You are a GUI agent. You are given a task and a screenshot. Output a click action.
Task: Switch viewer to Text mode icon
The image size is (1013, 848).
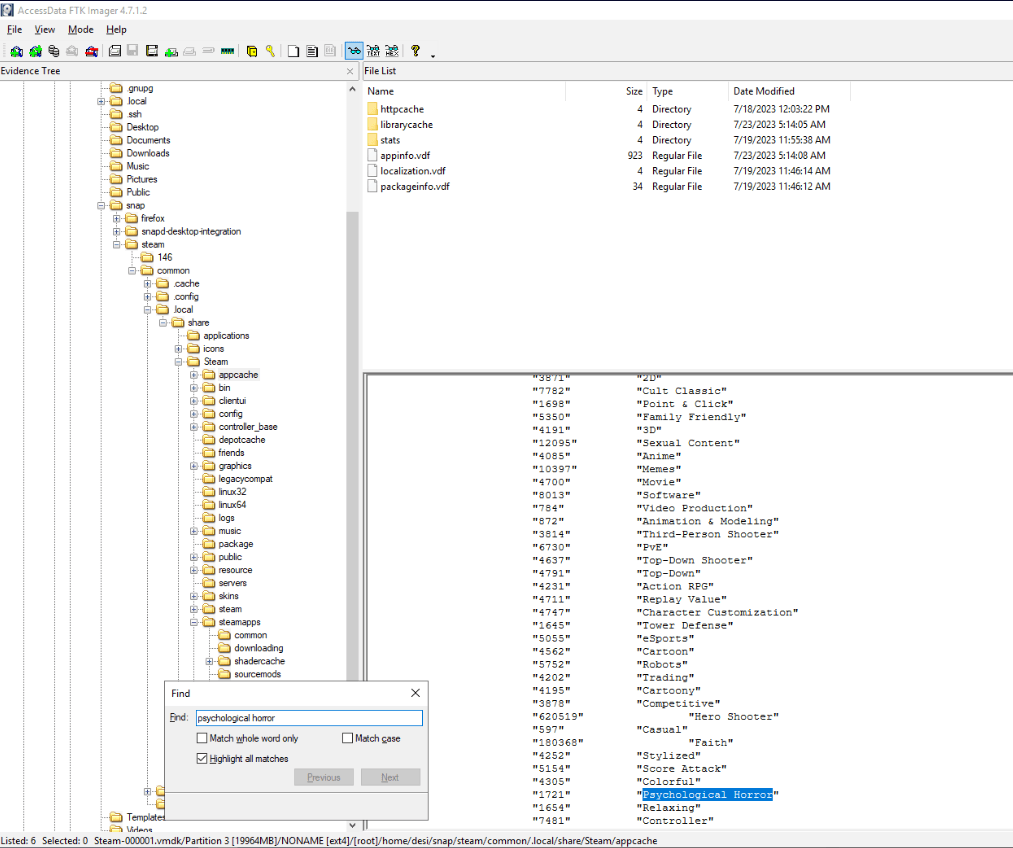click(373, 51)
